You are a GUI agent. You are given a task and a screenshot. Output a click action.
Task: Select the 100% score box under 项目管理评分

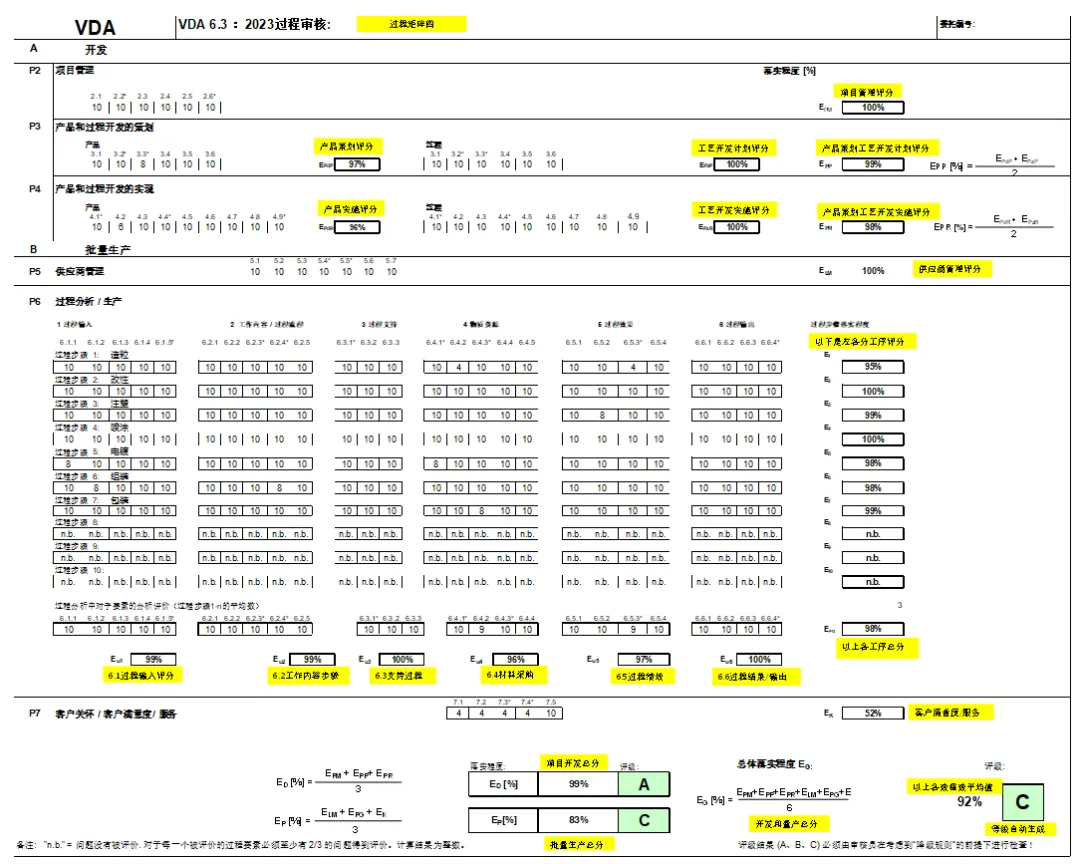point(873,107)
